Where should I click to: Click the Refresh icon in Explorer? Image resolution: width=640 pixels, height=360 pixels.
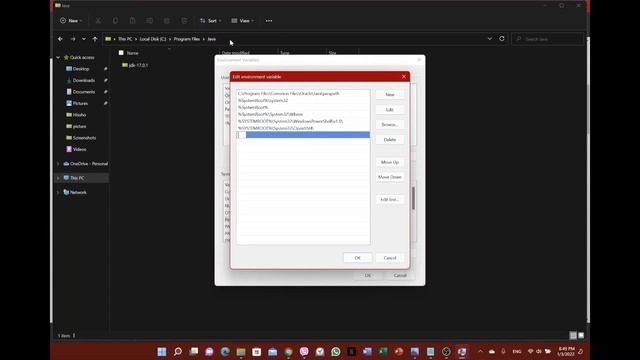(502, 39)
